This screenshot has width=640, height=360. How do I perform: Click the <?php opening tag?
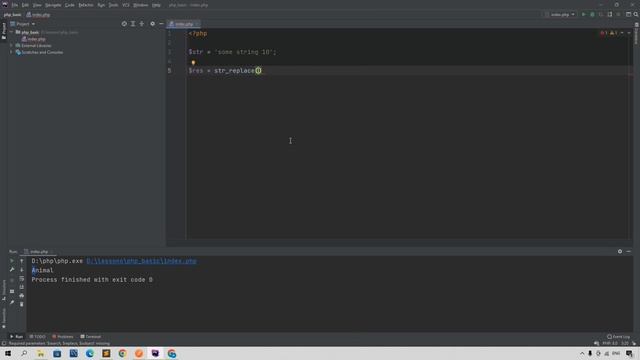pyautogui.click(x=198, y=33)
